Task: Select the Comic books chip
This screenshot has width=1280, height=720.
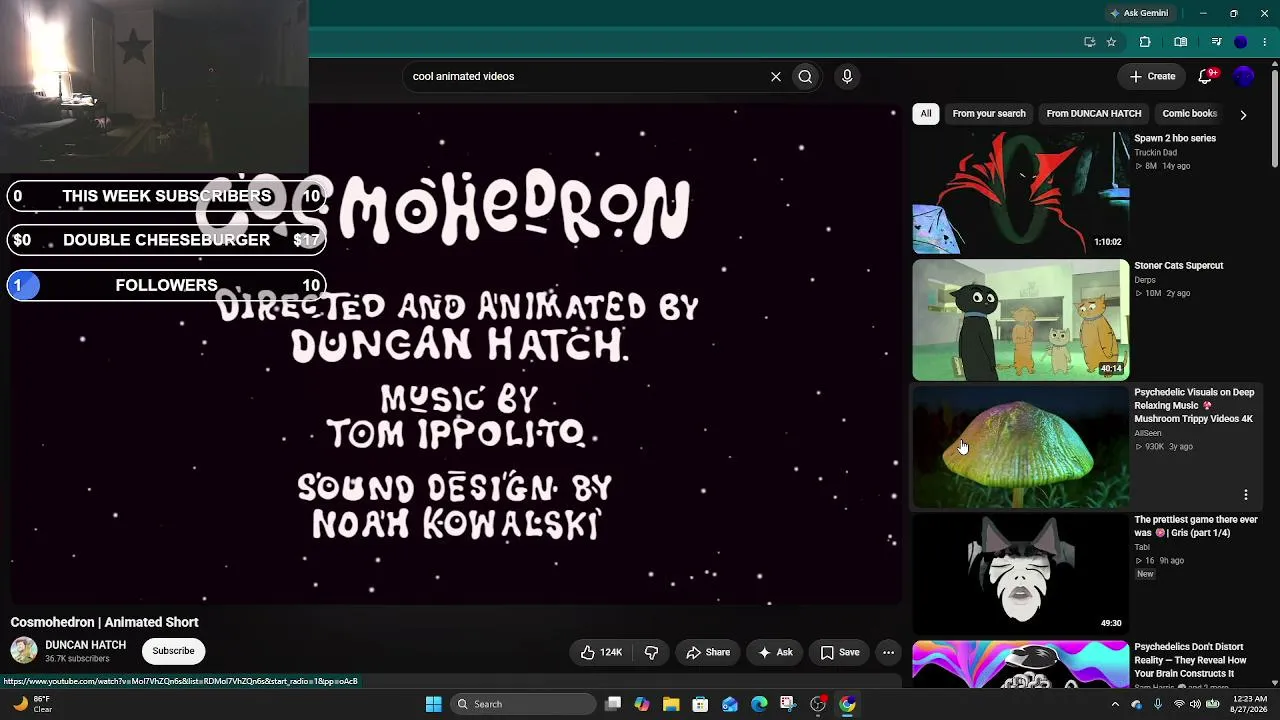Action: (x=1189, y=114)
